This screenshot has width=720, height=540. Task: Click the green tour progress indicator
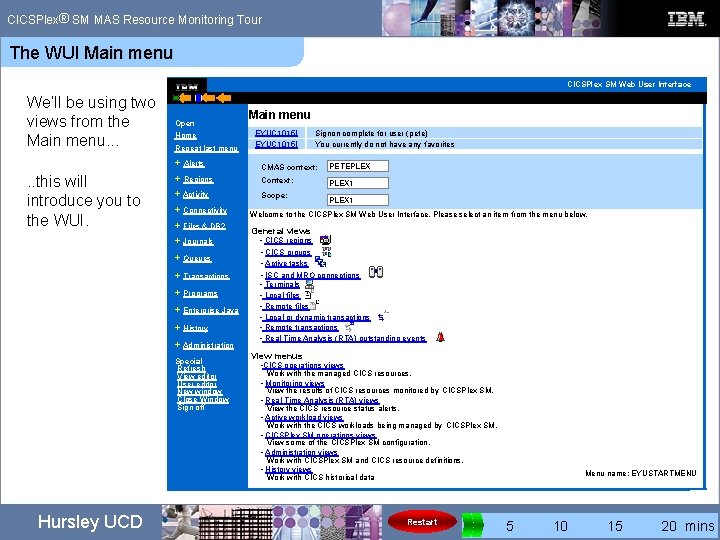(472, 526)
